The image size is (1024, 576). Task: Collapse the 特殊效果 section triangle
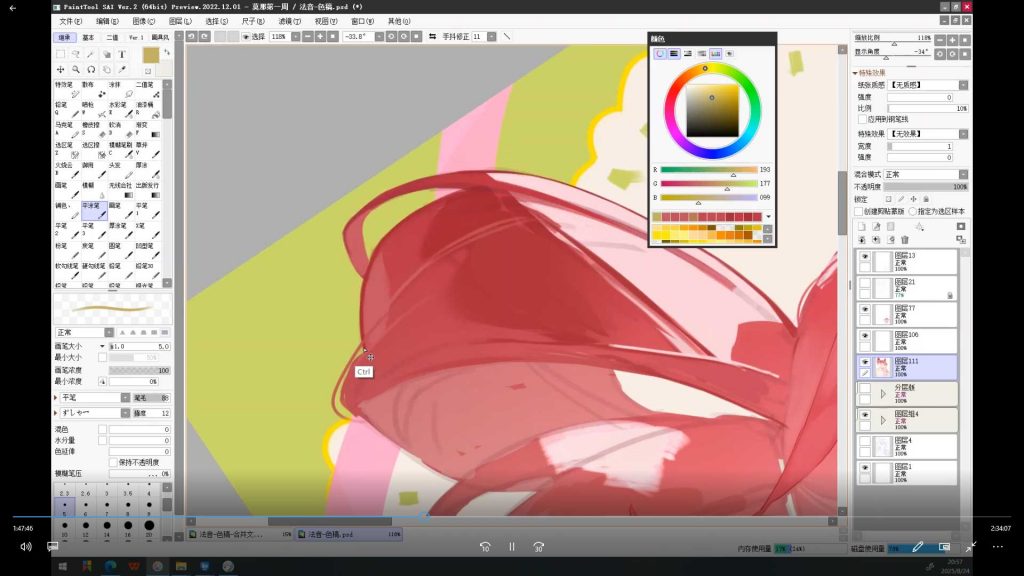click(x=856, y=73)
